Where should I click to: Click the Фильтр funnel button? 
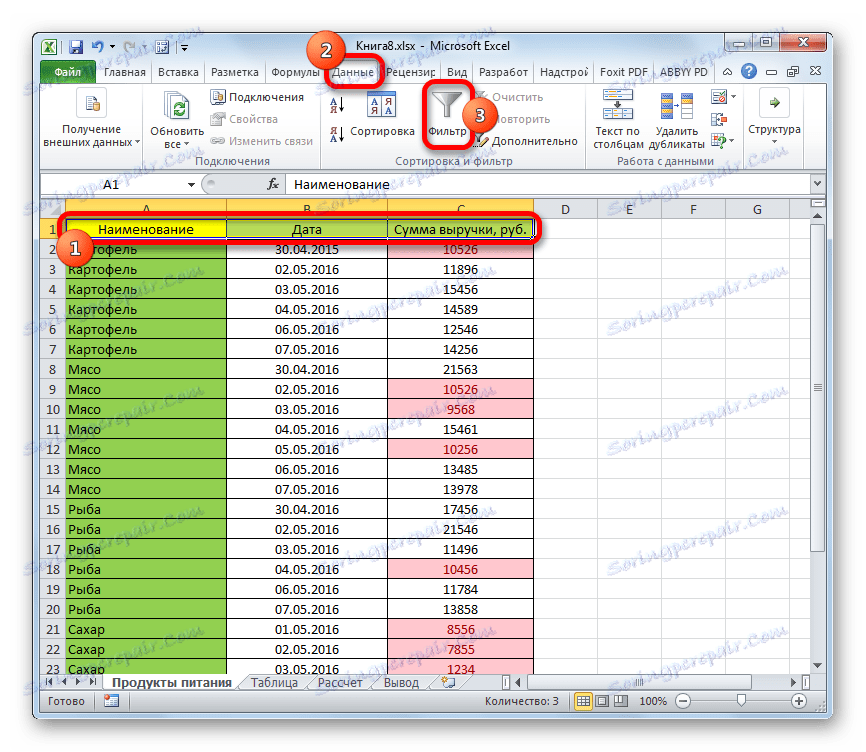(447, 115)
